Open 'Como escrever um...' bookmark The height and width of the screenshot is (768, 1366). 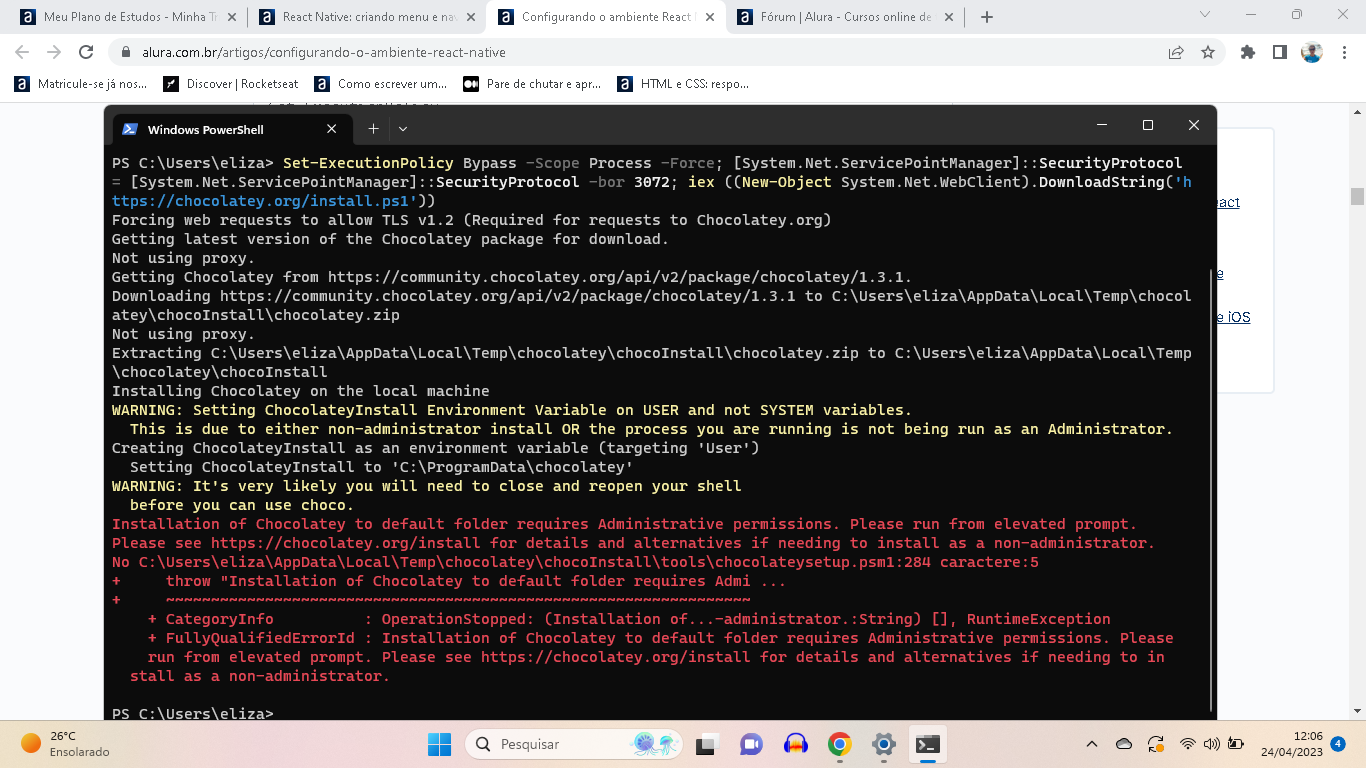(x=381, y=84)
